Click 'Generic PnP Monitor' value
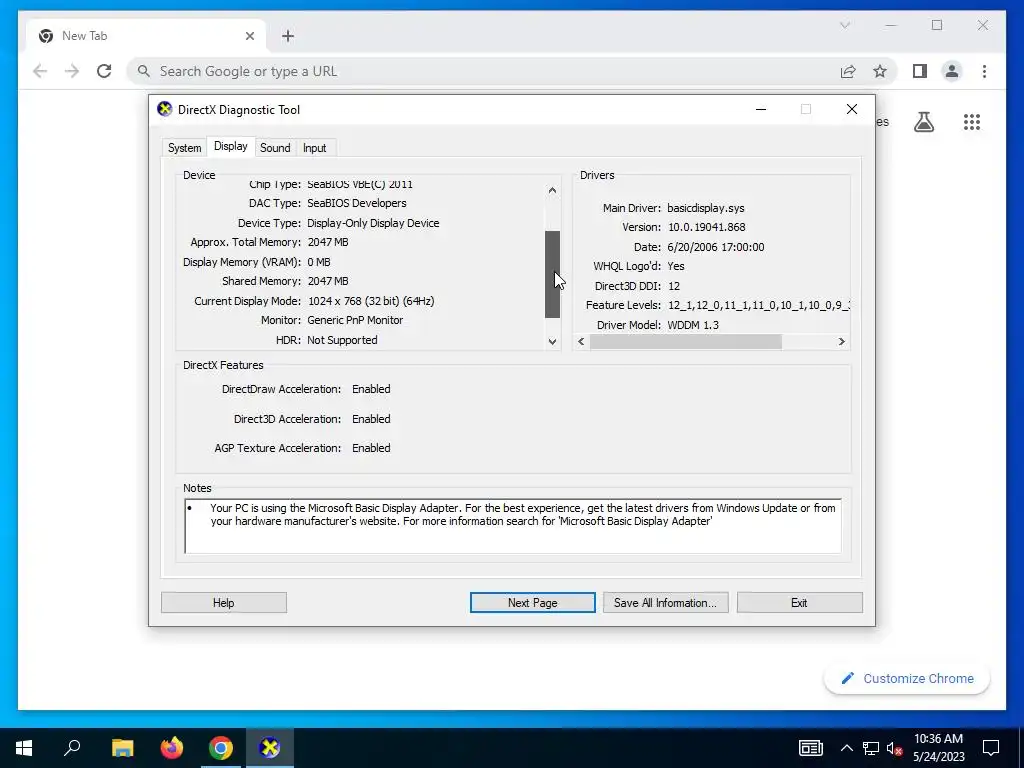The width and height of the screenshot is (1024, 768). pos(355,321)
